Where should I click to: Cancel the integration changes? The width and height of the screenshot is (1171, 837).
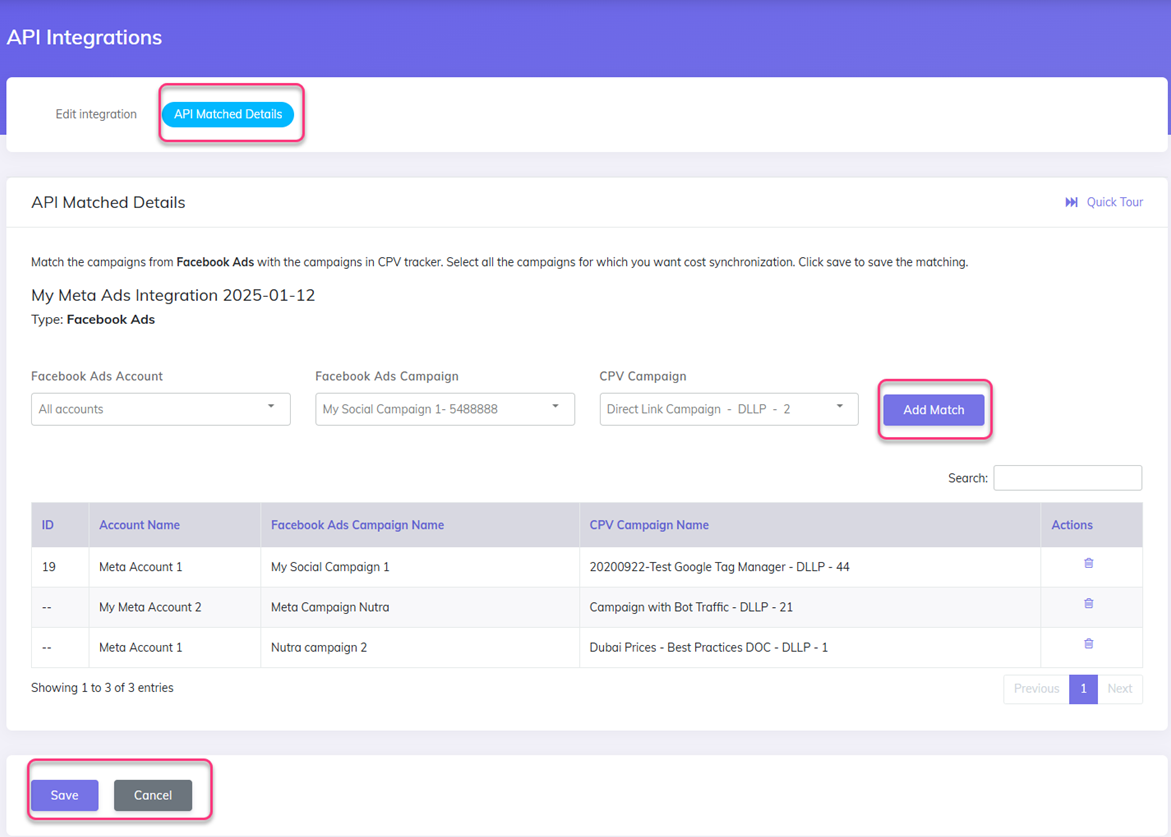coord(153,795)
